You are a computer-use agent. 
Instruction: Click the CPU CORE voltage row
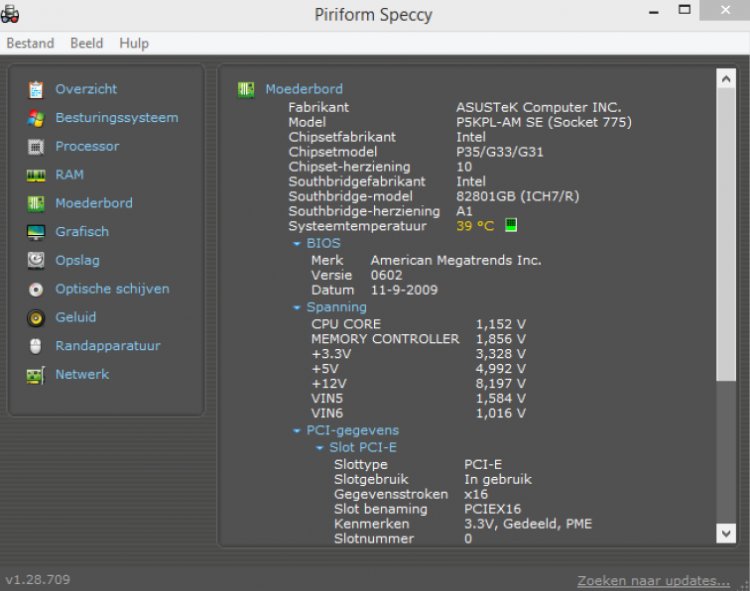419,324
